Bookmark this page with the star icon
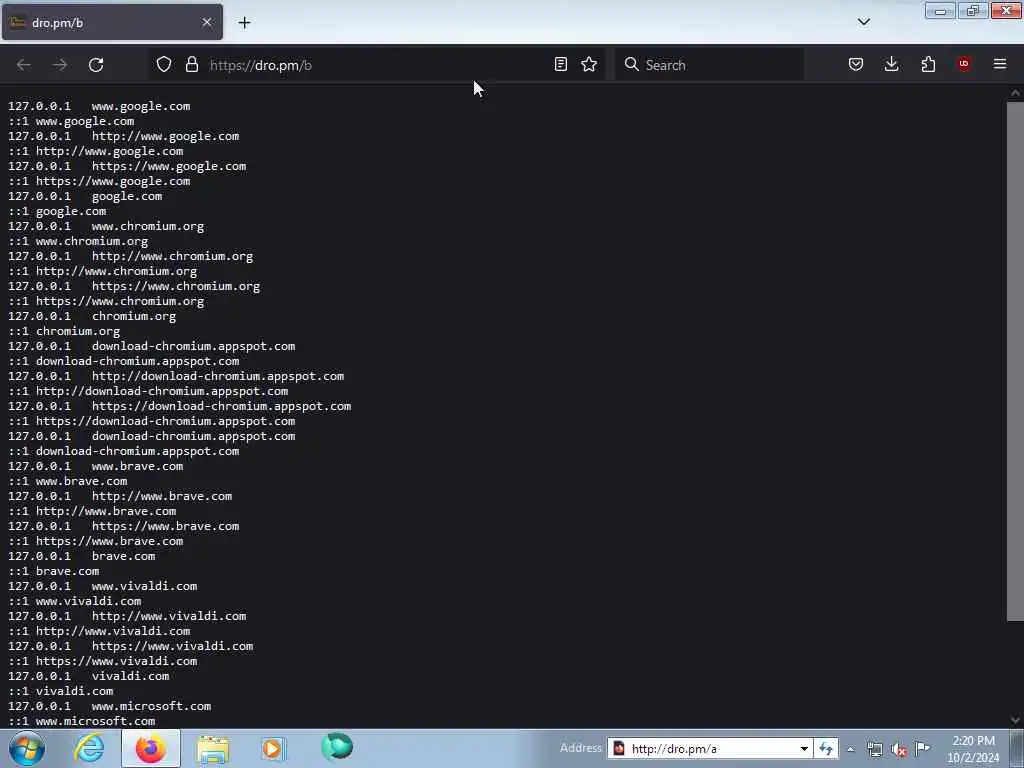Image resolution: width=1024 pixels, height=768 pixels. click(x=589, y=64)
